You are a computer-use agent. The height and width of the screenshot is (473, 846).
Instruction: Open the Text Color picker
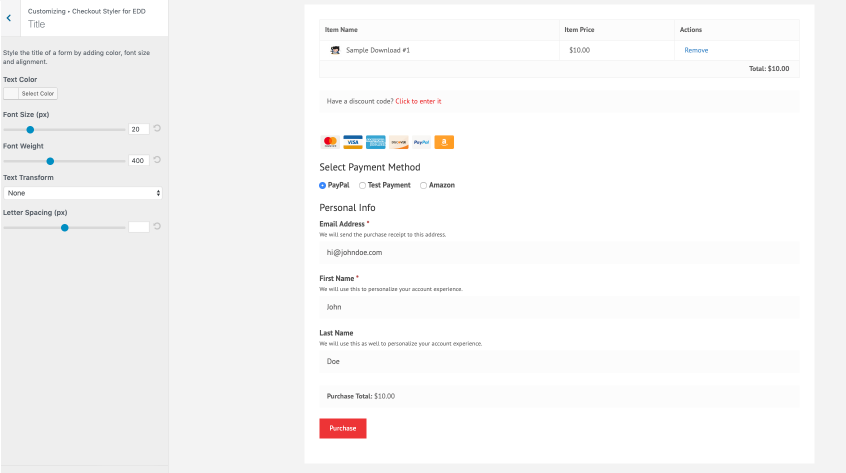click(30, 93)
